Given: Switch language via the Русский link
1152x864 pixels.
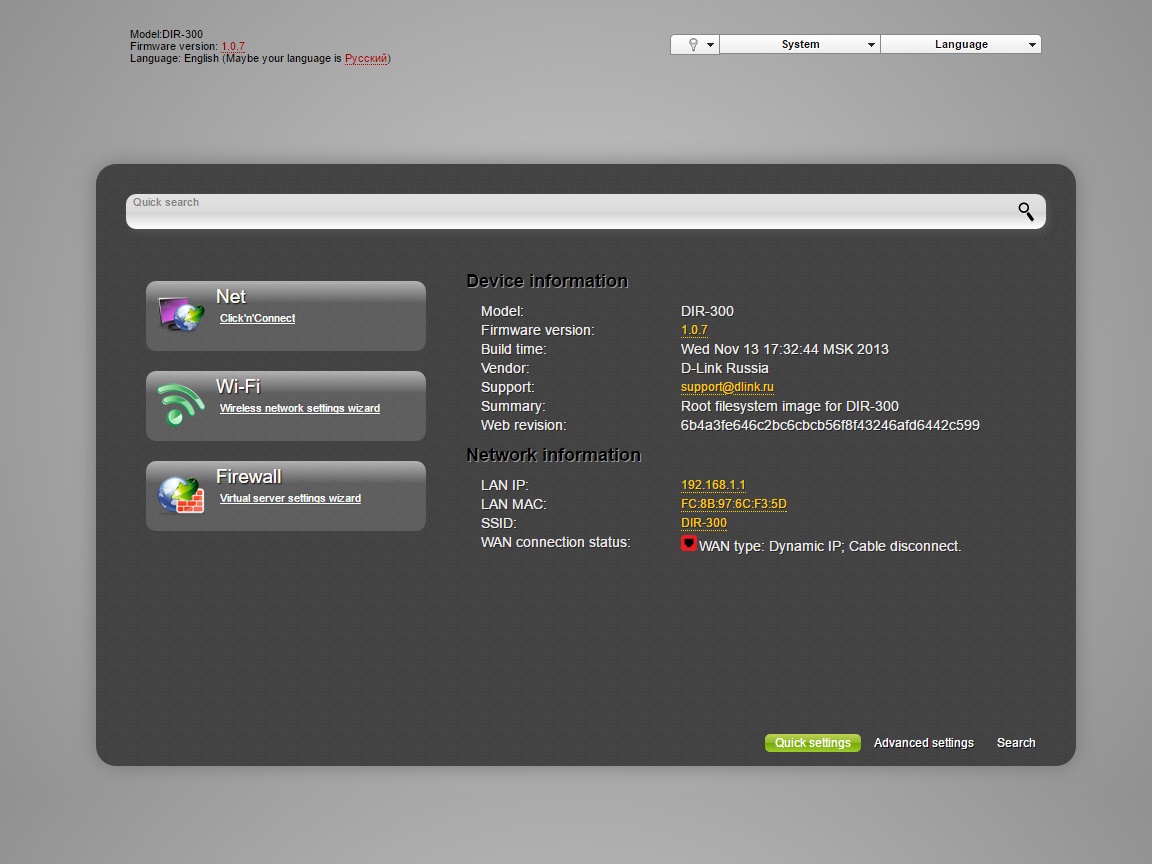Looking at the screenshot, I should (366, 58).
